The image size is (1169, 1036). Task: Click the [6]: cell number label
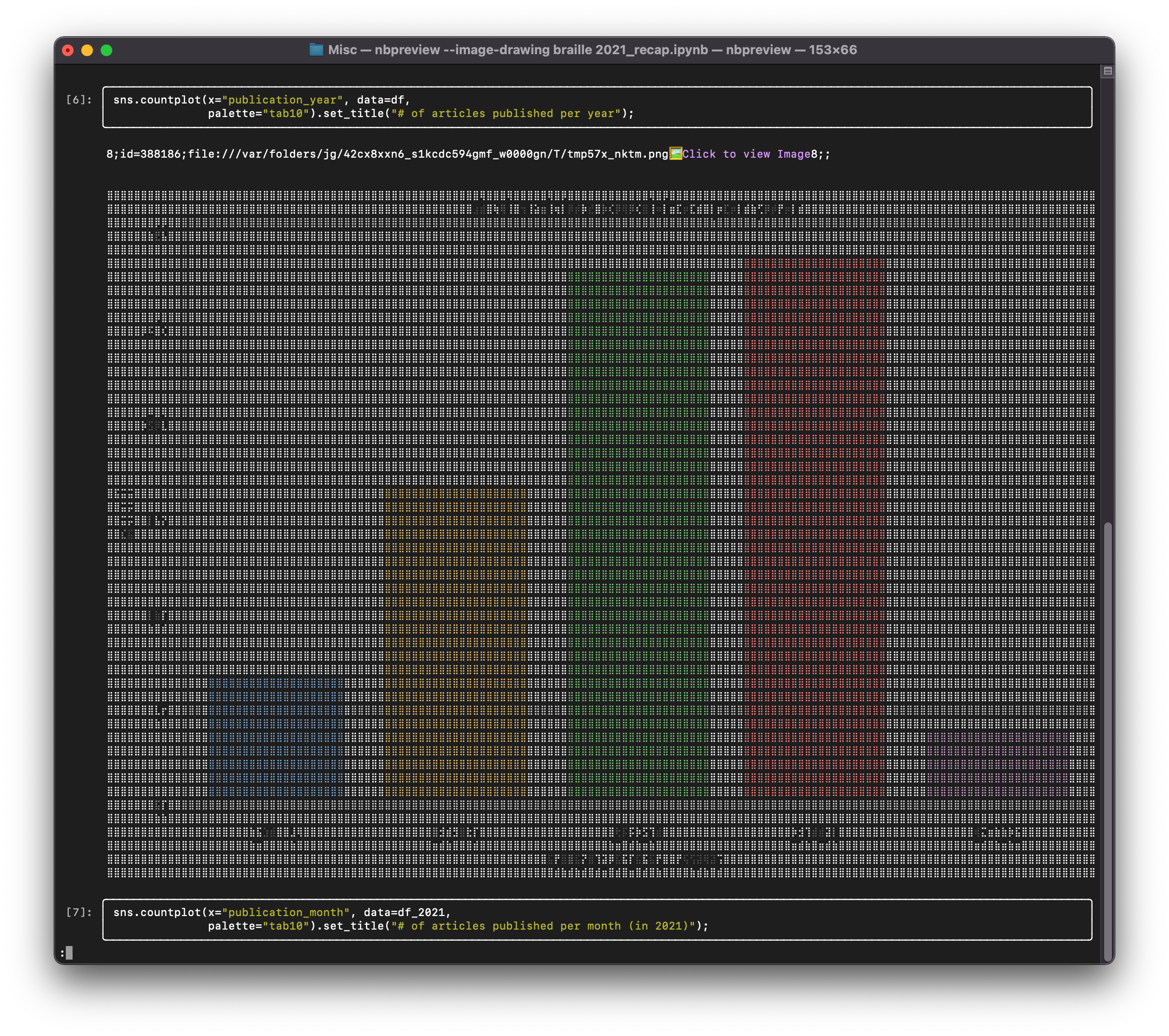(79, 100)
